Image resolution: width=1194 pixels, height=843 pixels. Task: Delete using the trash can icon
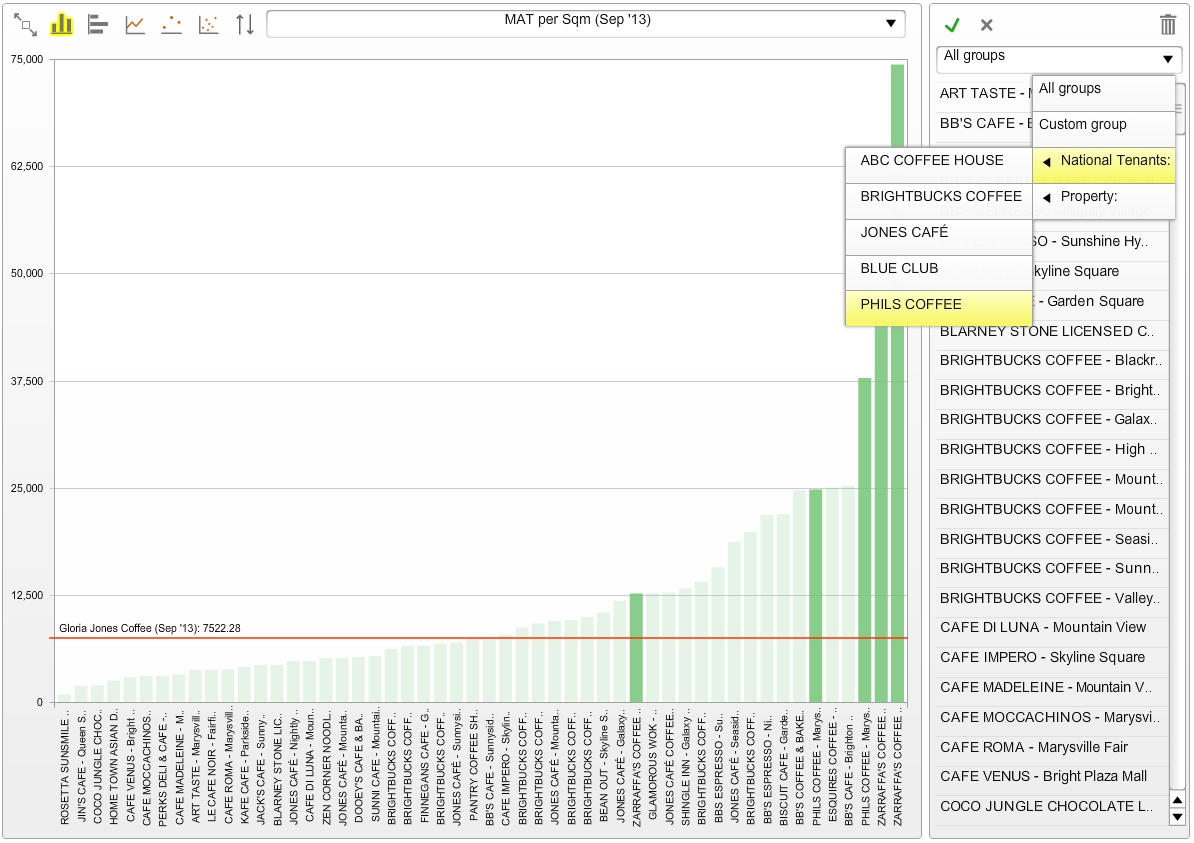point(1168,25)
